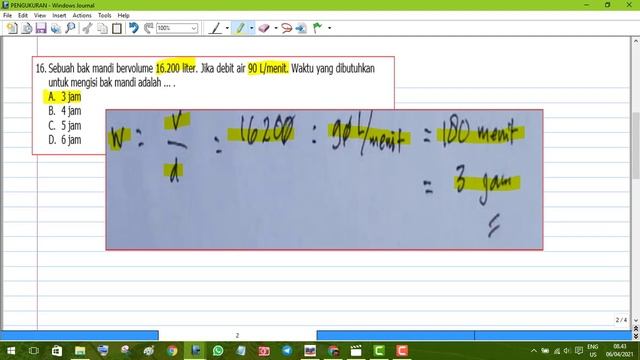The image size is (640, 360).
Task: Open recent notes toolbar icon
Action: coord(27,28)
